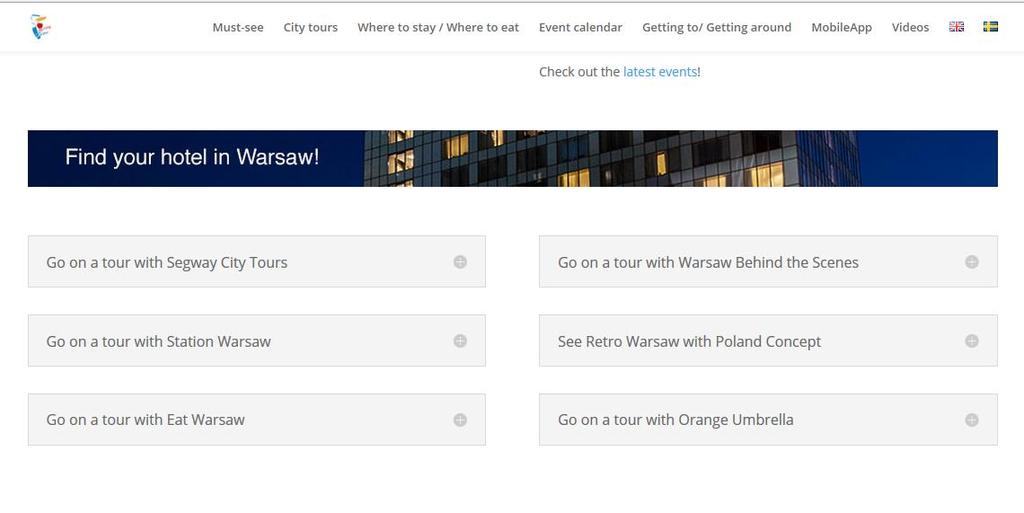The height and width of the screenshot is (513, 1024).
Task: Click the site logo in the header
Action: (x=40, y=27)
